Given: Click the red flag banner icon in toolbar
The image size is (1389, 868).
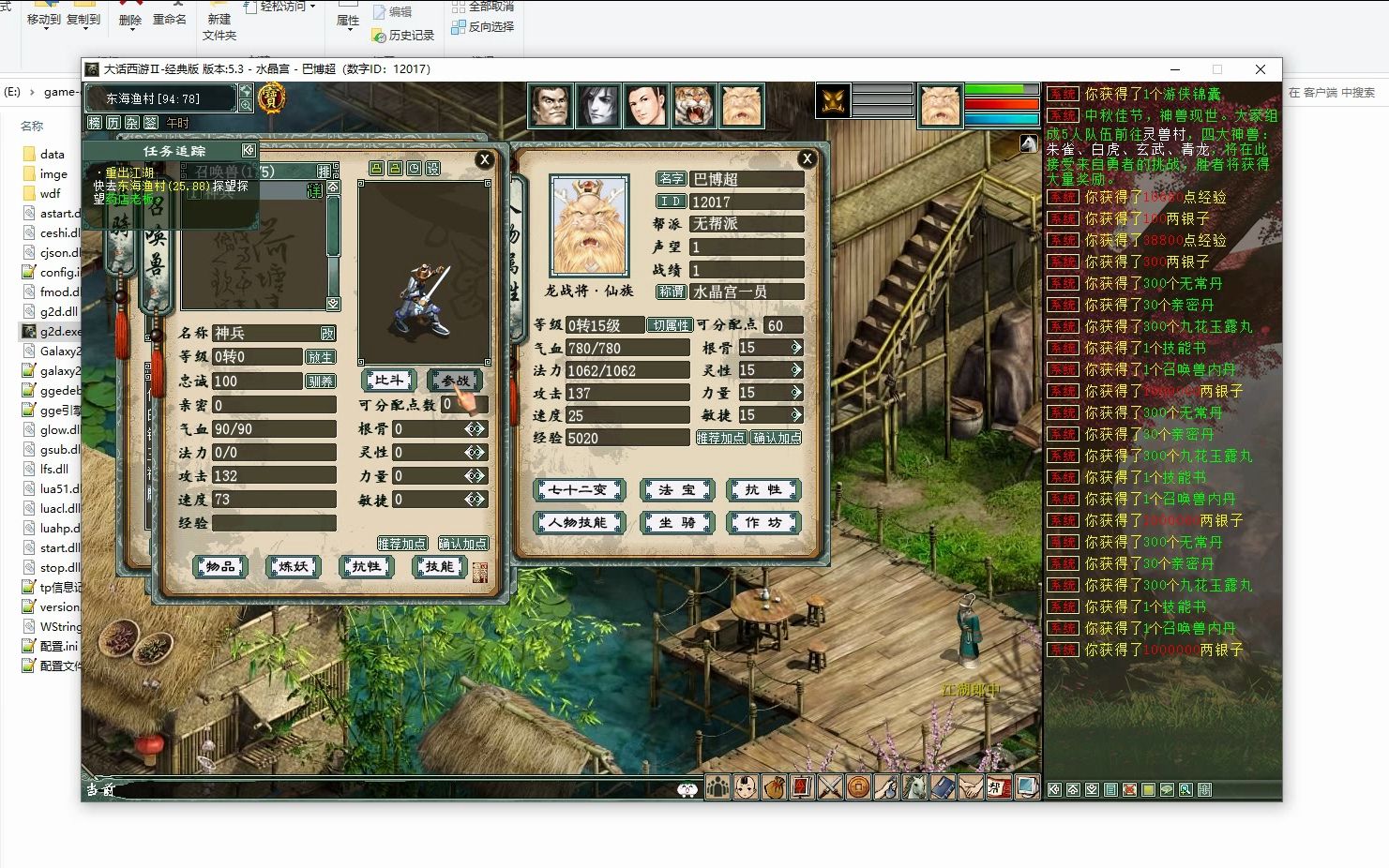Looking at the screenshot, I should point(802,787).
